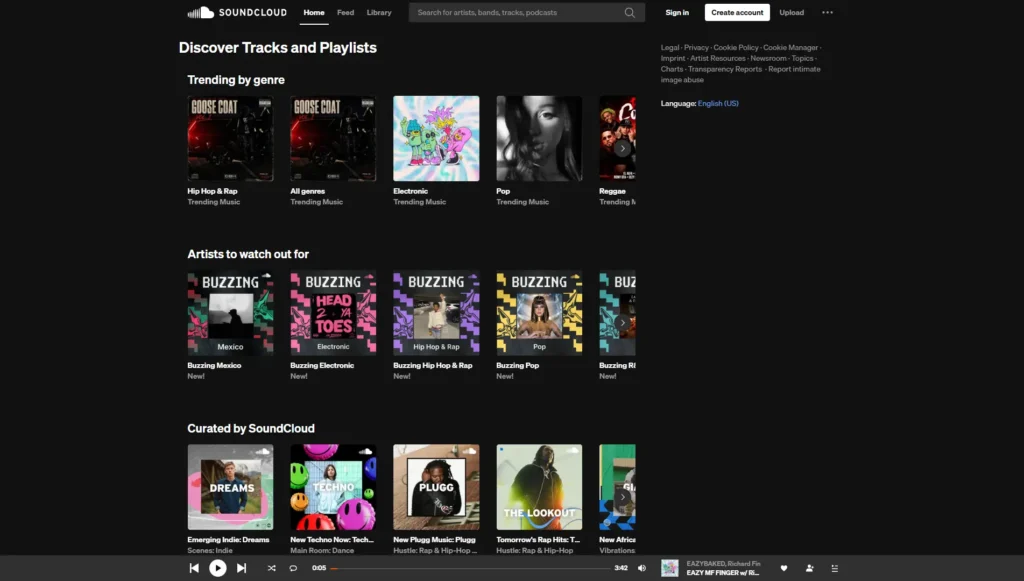
Task: Open the next-up queue icon
Action: tap(835, 568)
